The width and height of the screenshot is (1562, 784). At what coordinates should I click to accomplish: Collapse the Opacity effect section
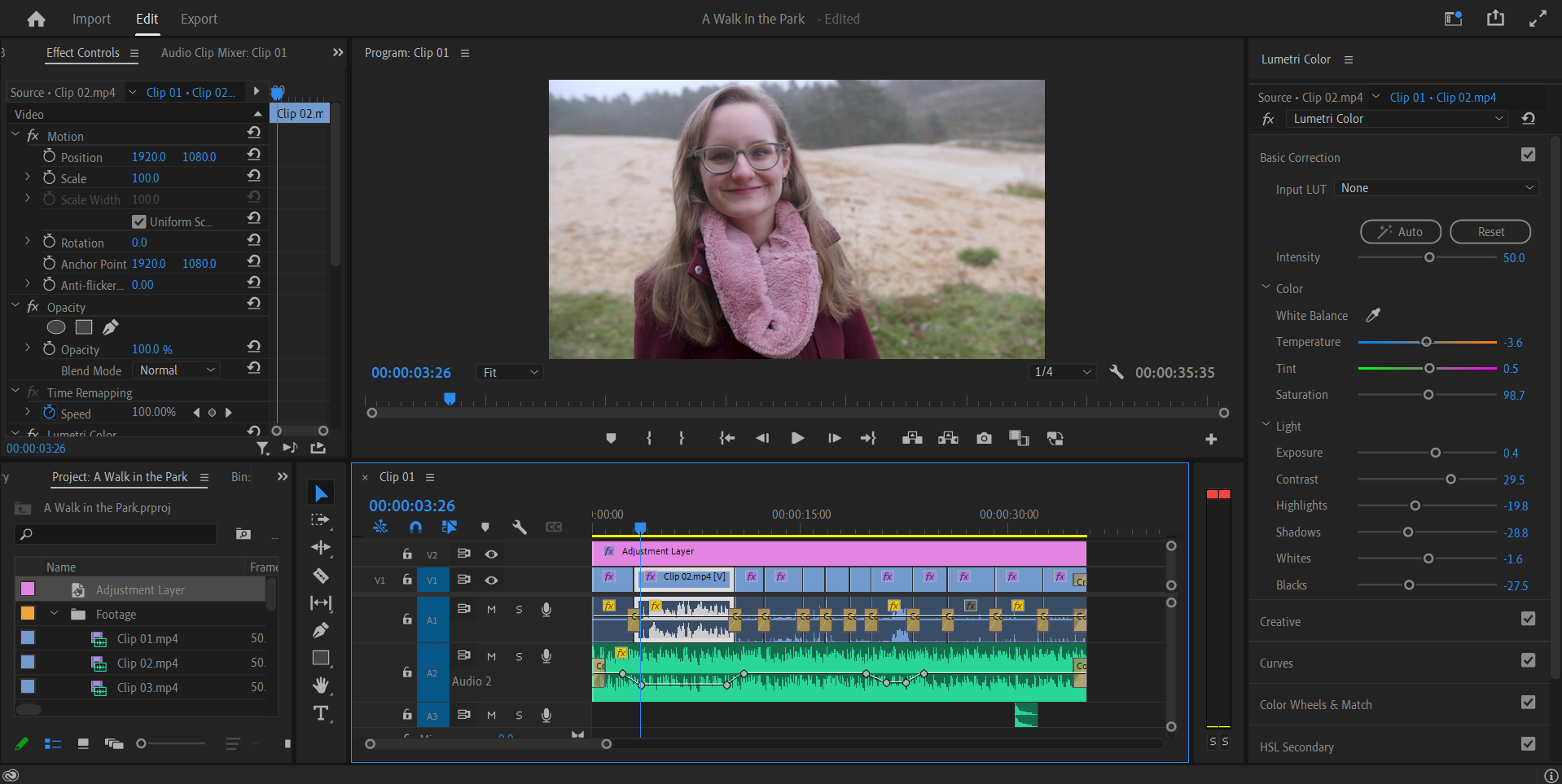15,305
